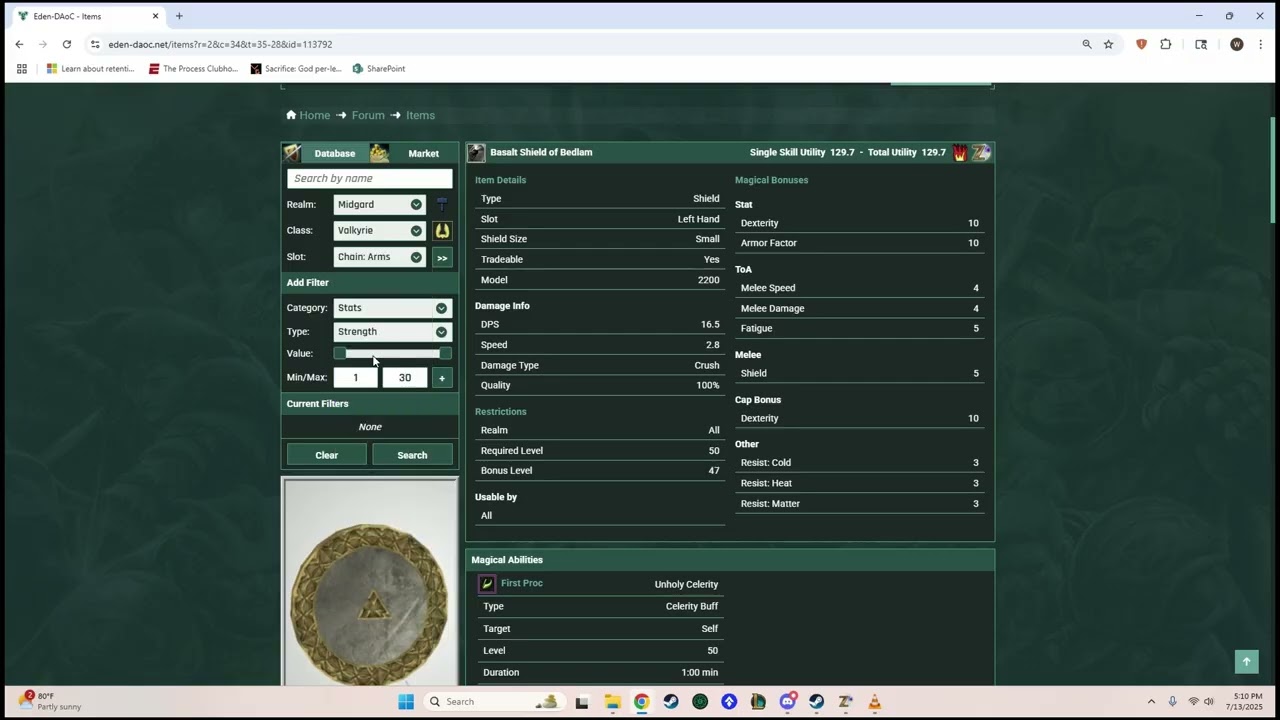Open a new browser tab

click(179, 16)
